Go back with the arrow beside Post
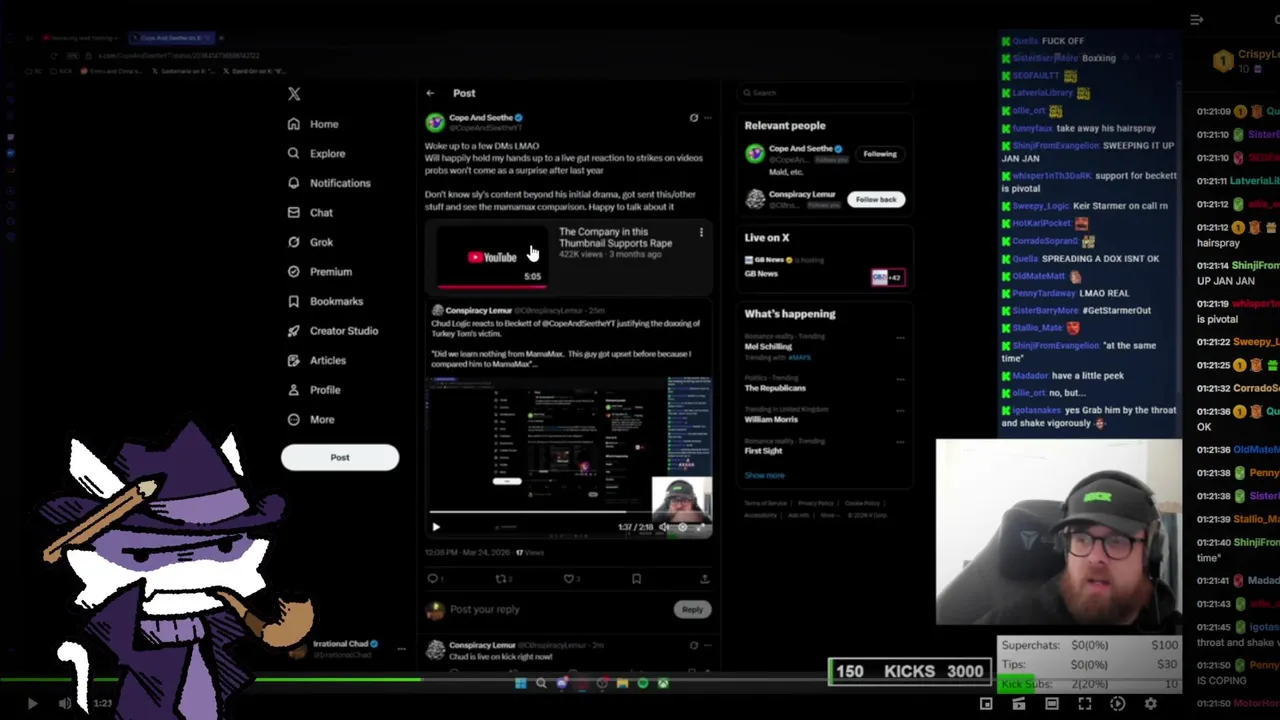 (430, 93)
